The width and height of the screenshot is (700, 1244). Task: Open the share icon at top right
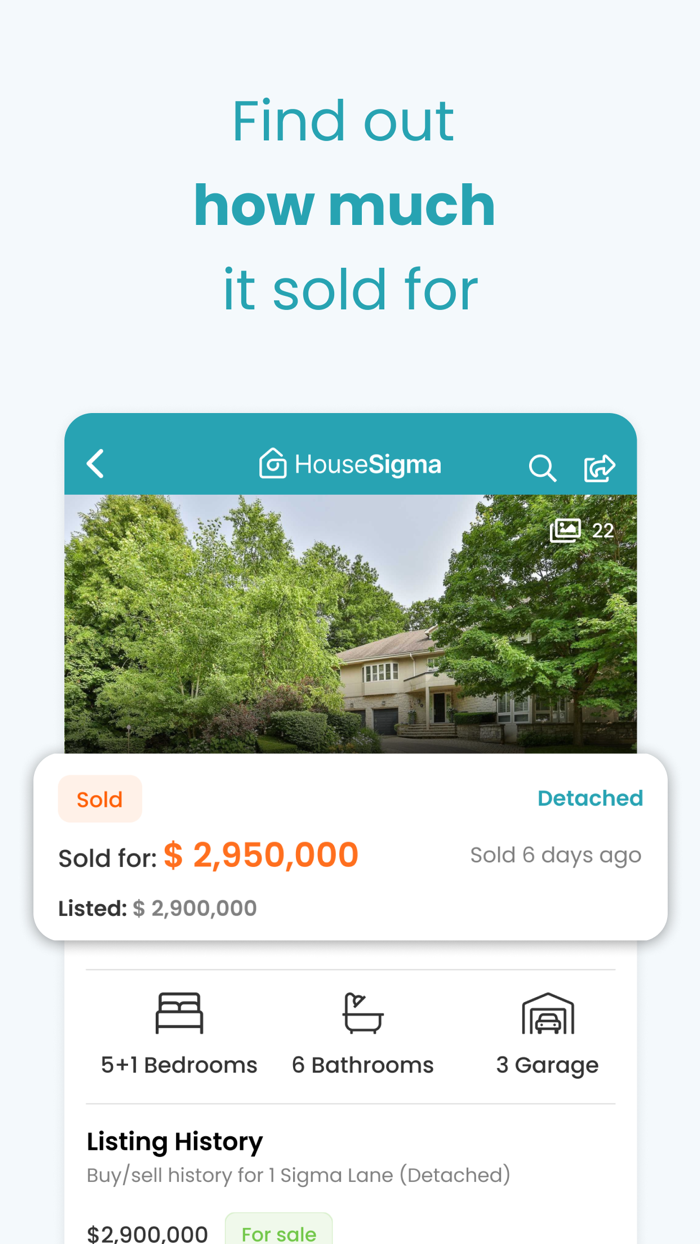pyautogui.click(x=601, y=466)
